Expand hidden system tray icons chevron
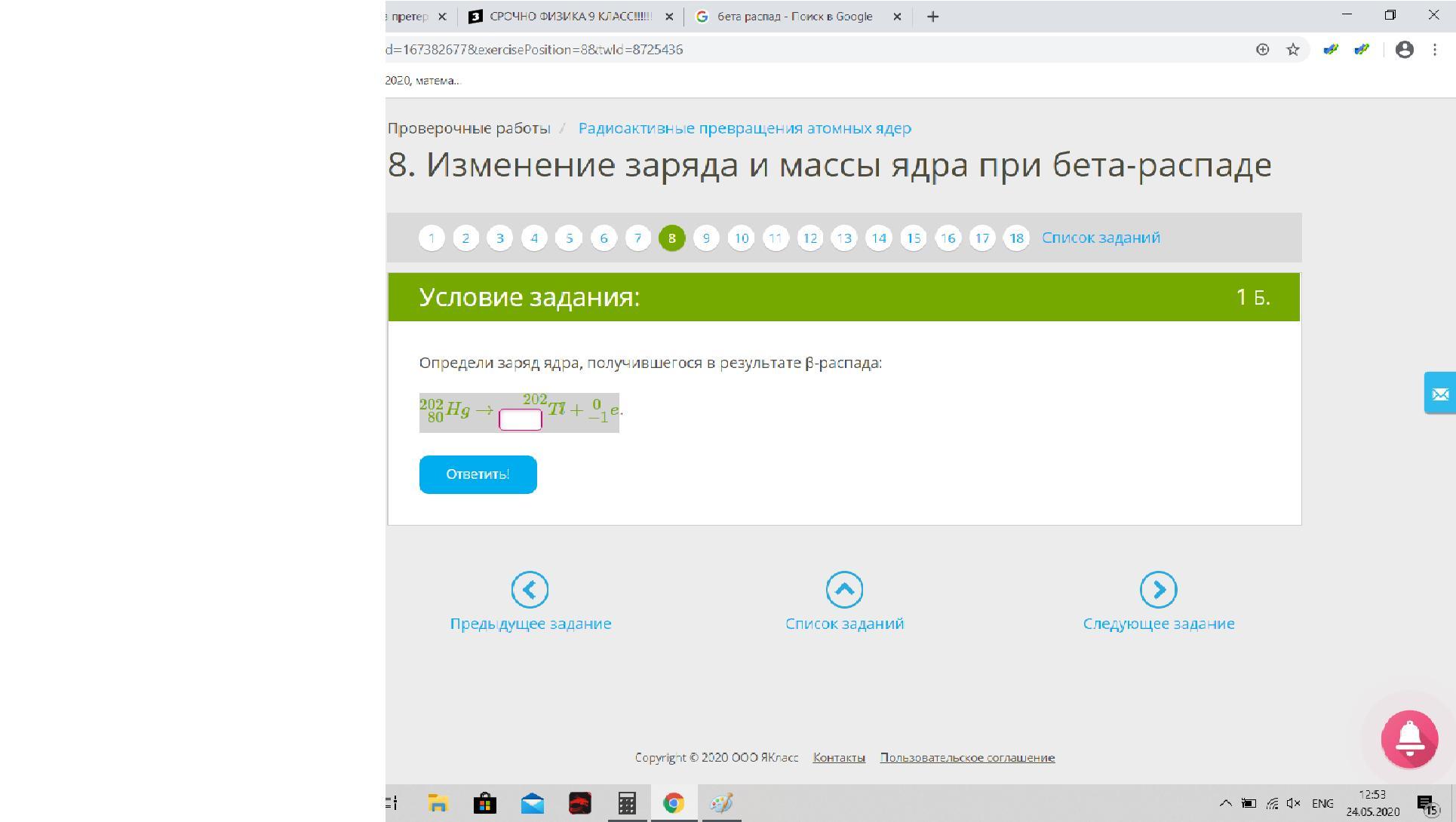This screenshot has height=822, width=1456. coord(1225,803)
